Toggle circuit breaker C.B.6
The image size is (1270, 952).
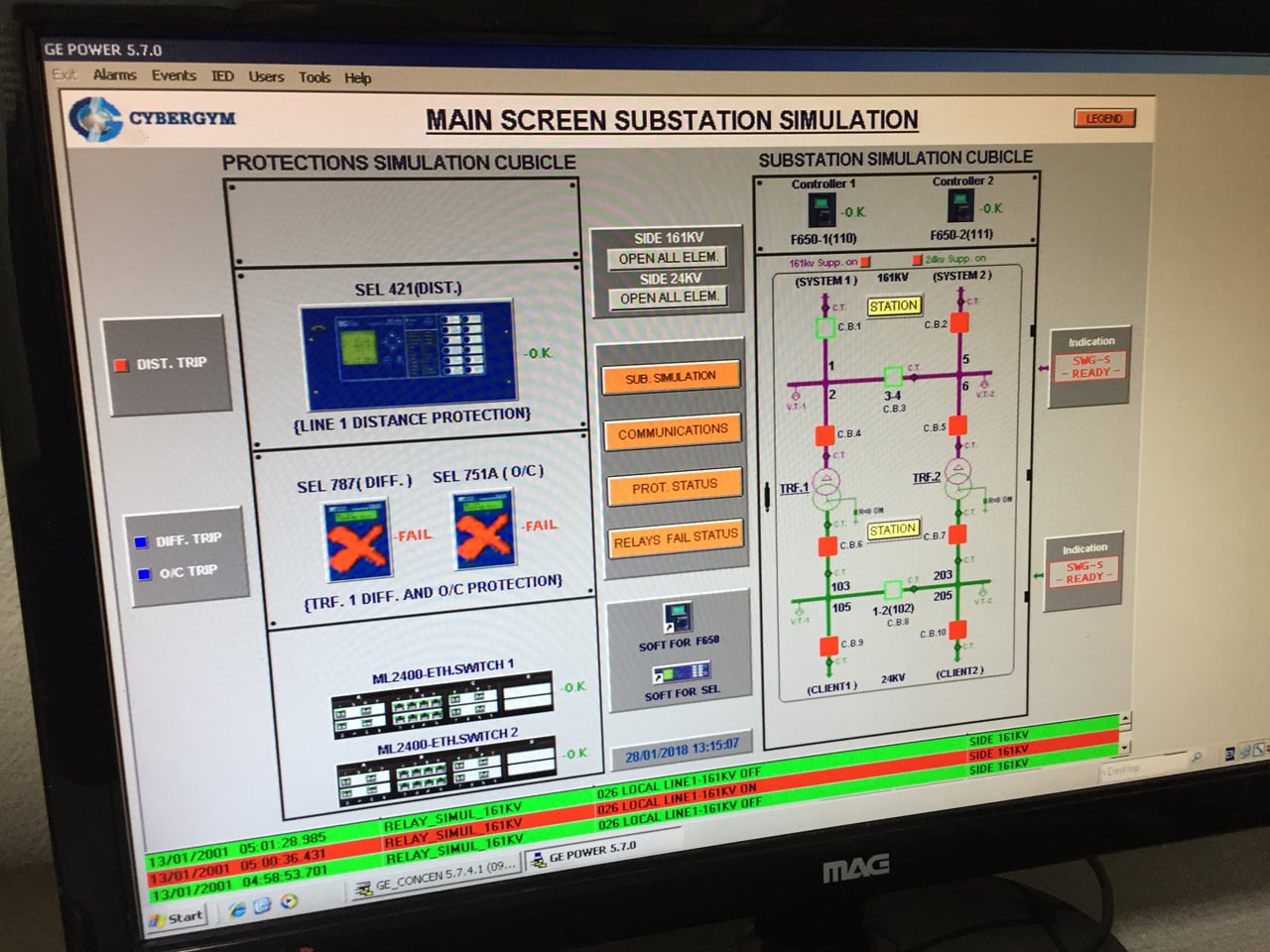click(826, 545)
